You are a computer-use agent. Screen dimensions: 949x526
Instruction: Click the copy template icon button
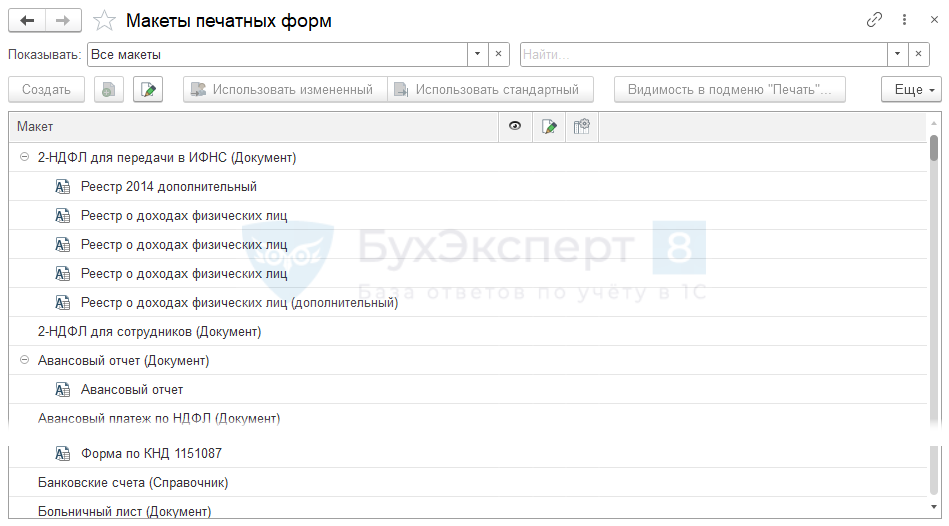point(108,90)
